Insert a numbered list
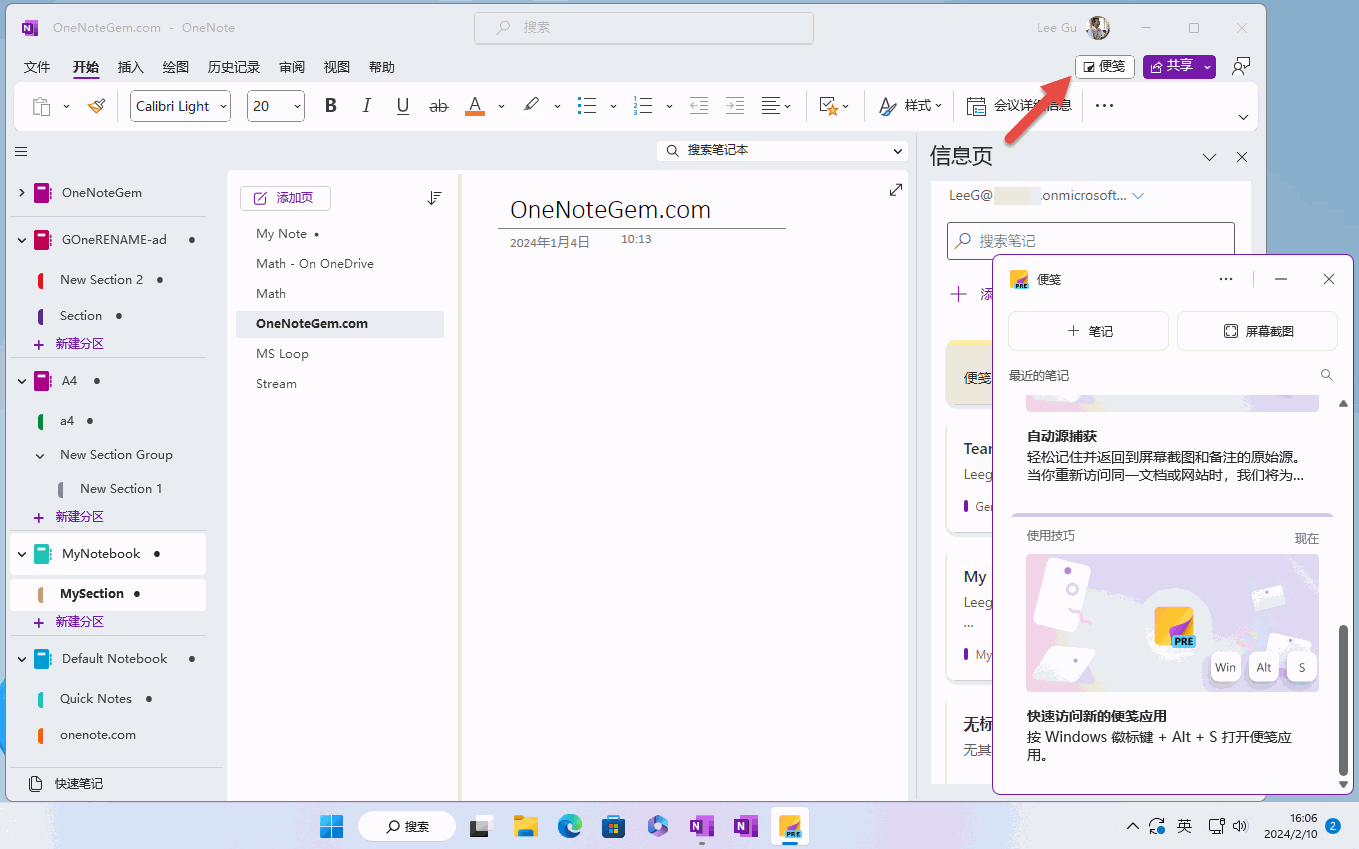This screenshot has width=1359, height=849. pyautogui.click(x=643, y=106)
